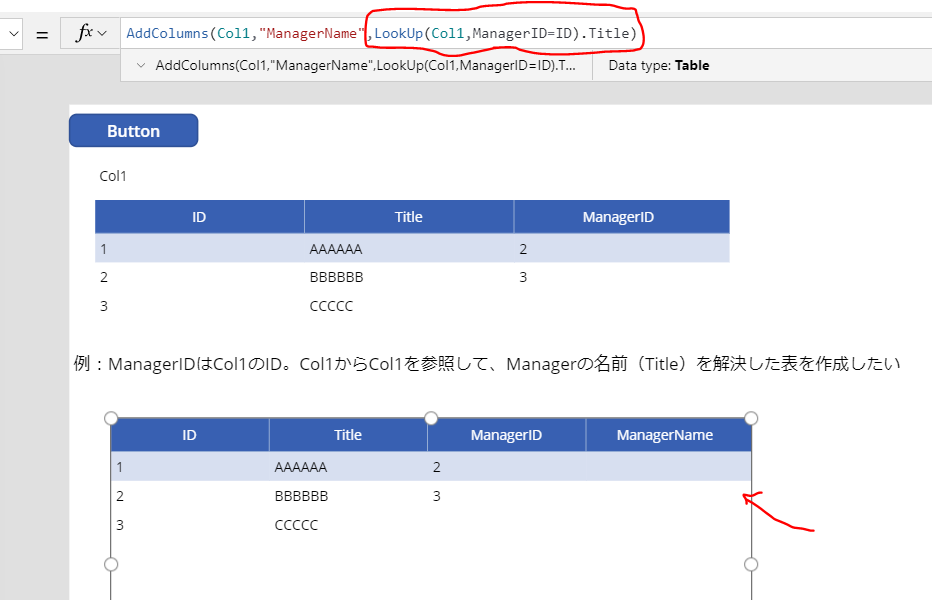Click the Data type: Table indicator
The image size is (932, 600).
tap(659, 65)
